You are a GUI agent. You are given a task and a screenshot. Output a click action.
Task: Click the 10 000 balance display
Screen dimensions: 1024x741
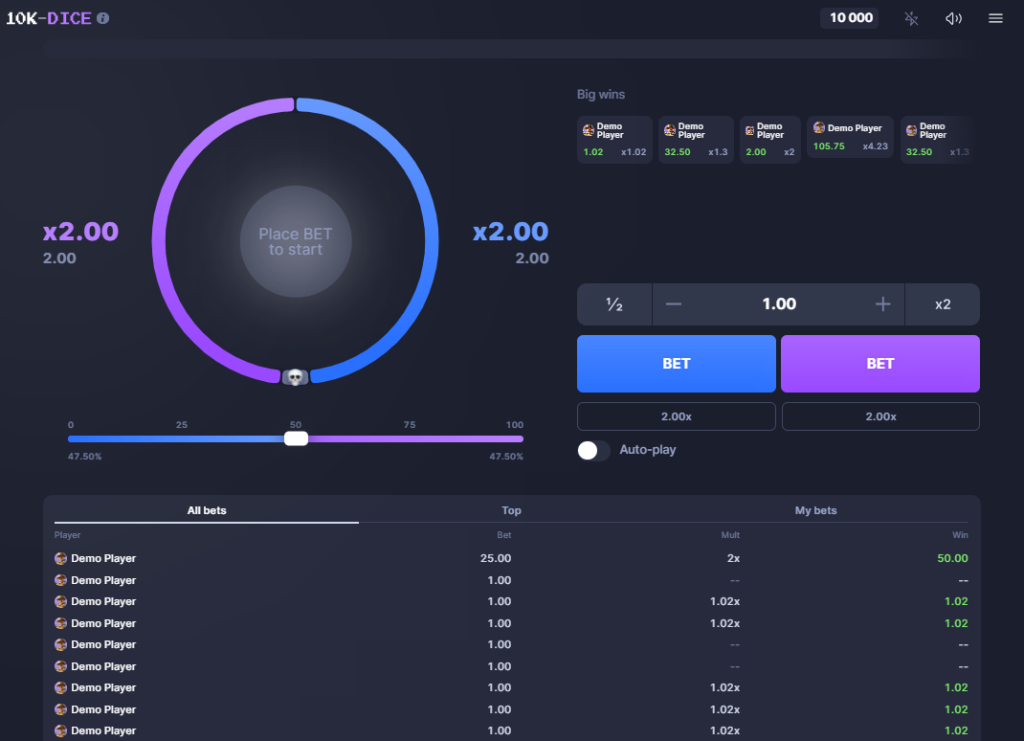(849, 17)
